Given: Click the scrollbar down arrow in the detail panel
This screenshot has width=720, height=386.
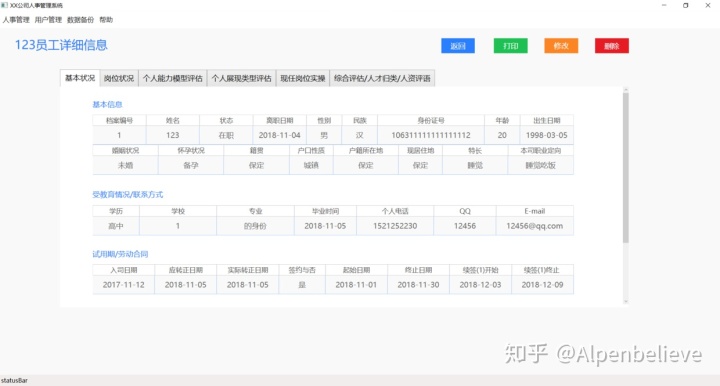Looking at the screenshot, I should pyautogui.click(x=625, y=302).
